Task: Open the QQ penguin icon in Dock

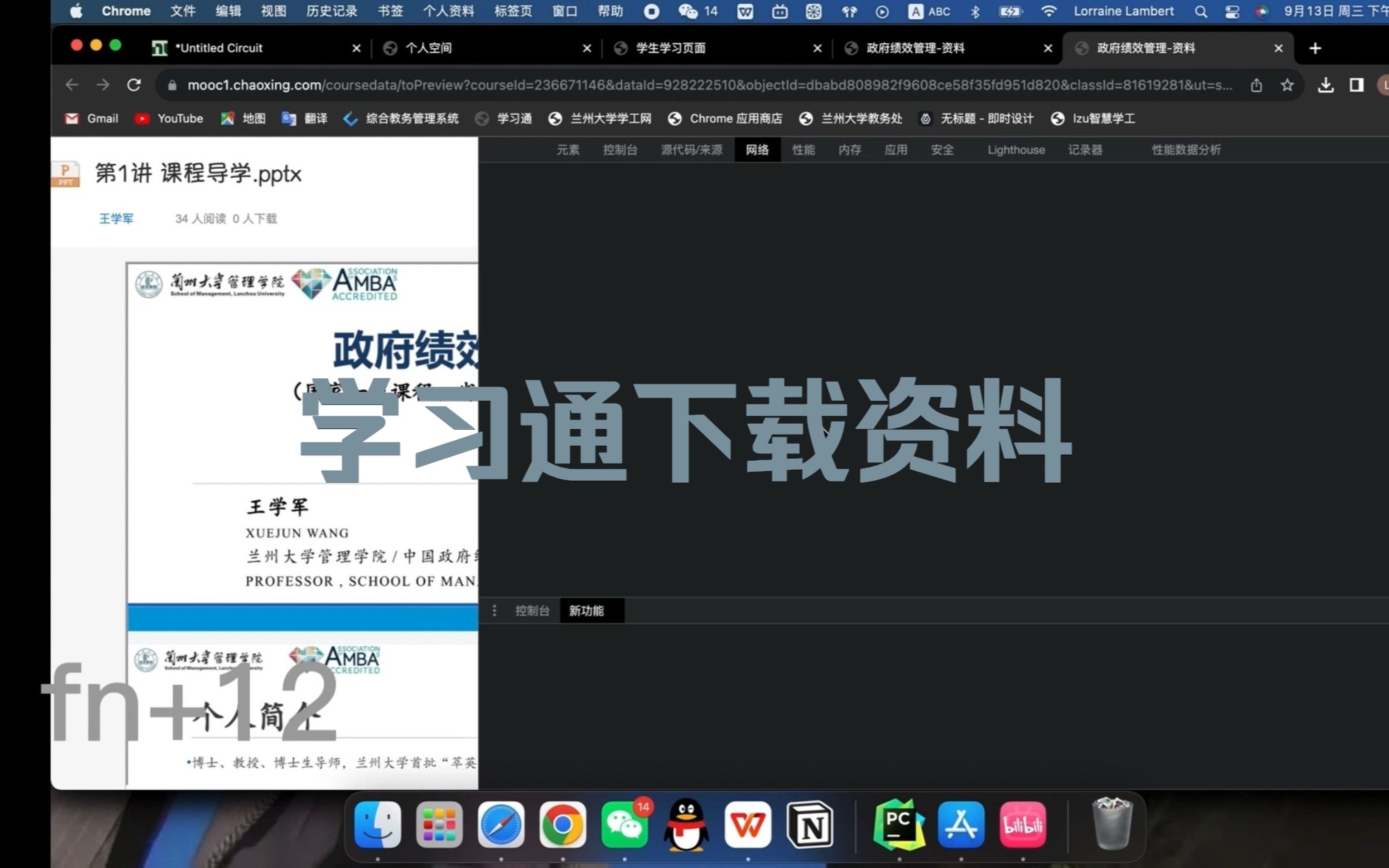Action: click(686, 825)
